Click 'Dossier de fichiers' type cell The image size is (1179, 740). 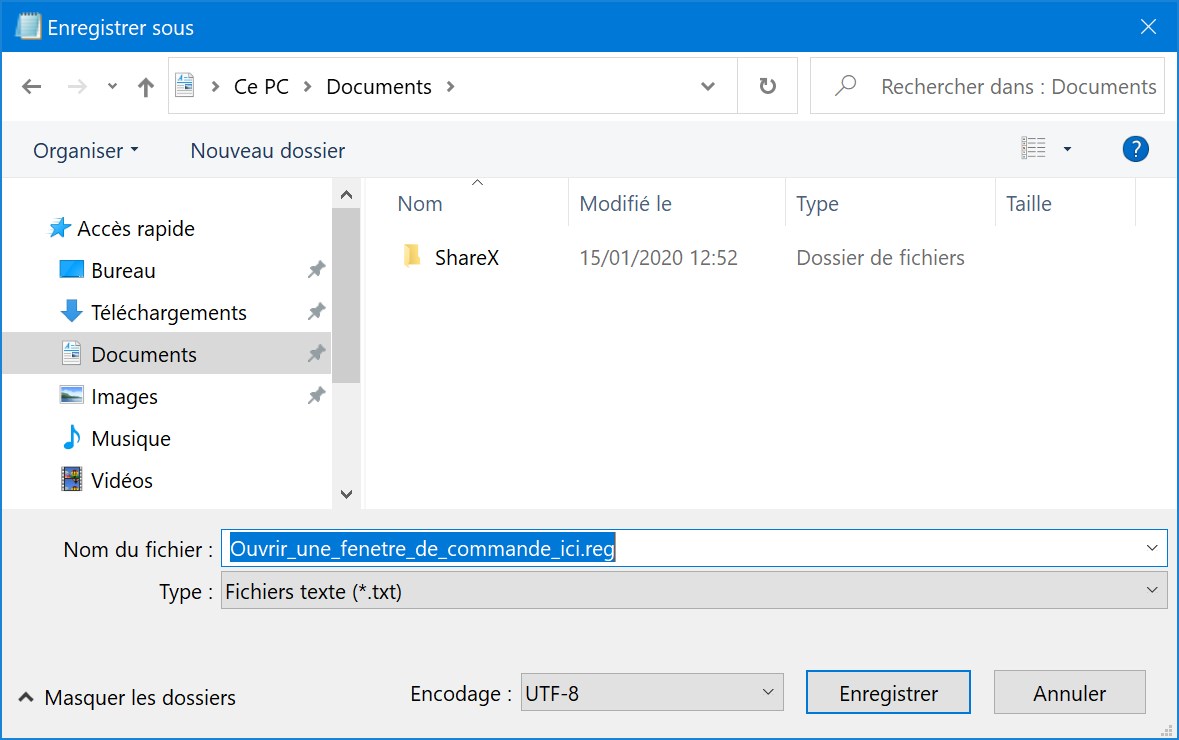click(880, 258)
